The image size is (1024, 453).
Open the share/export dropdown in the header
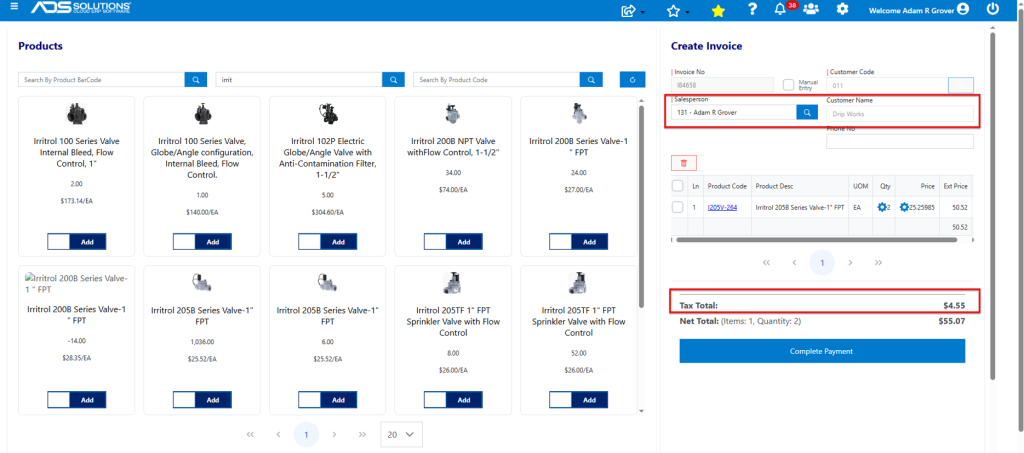[633, 10]
